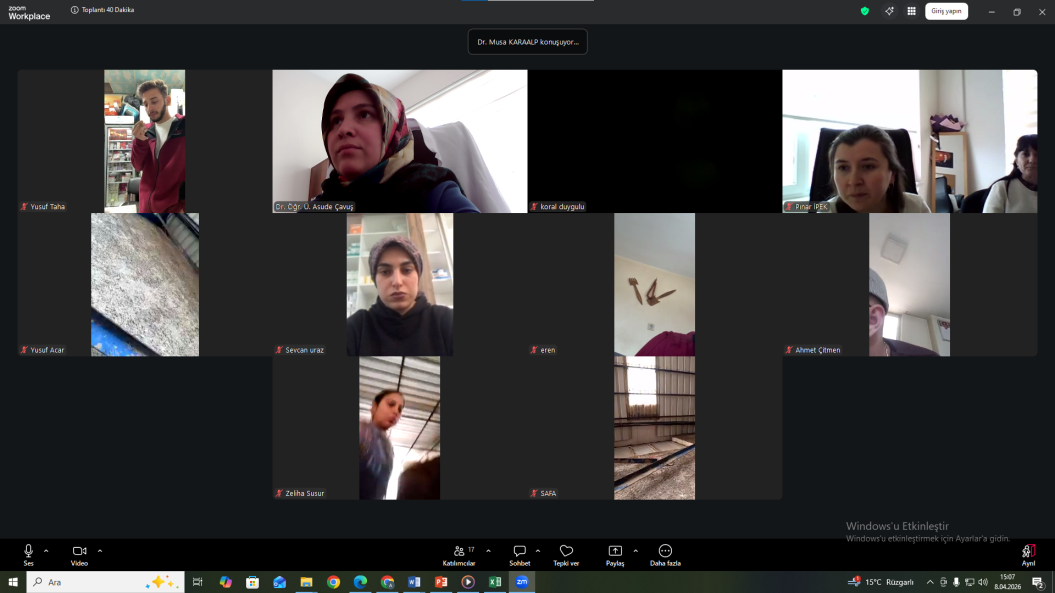Screen dimensions: 1055x593
Task: Open the AI Companion sparkle icon
Action: coord(889,11)
